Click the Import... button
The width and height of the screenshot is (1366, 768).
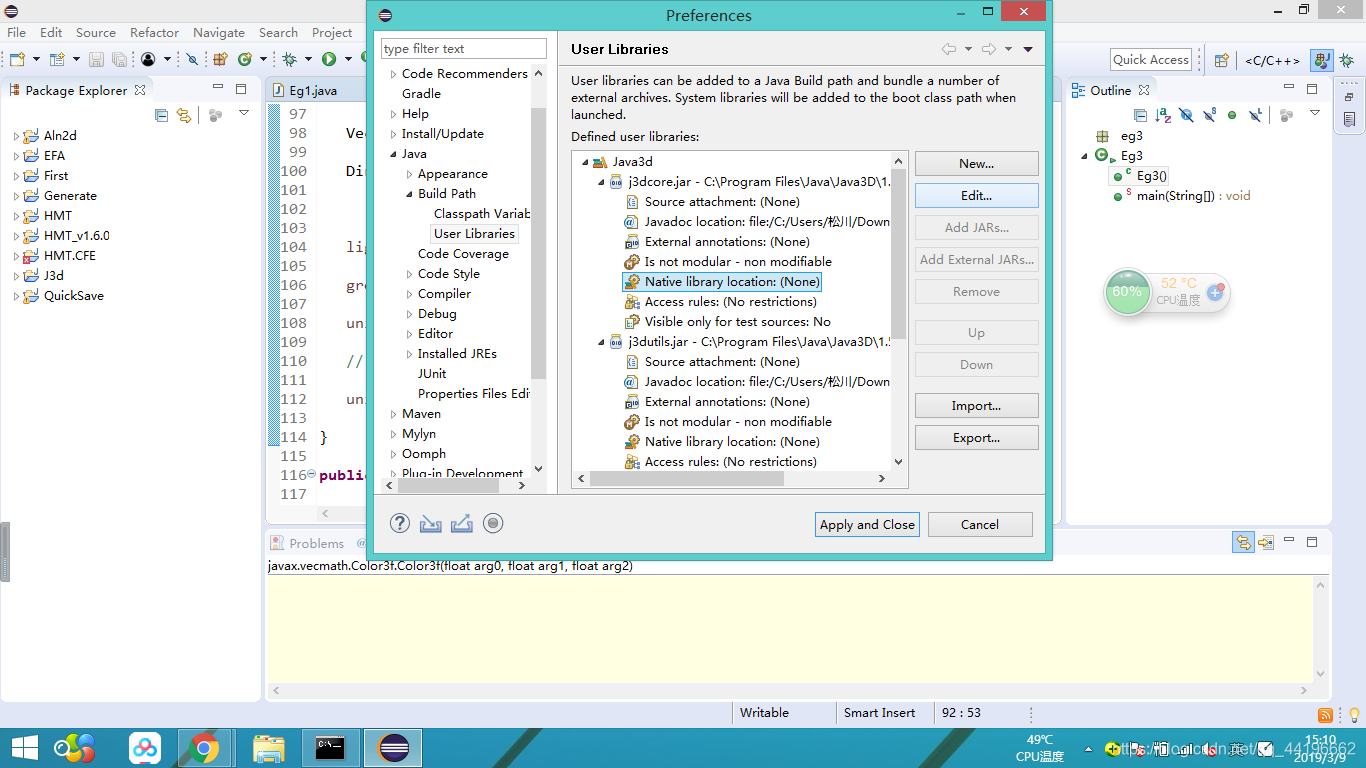977,405
